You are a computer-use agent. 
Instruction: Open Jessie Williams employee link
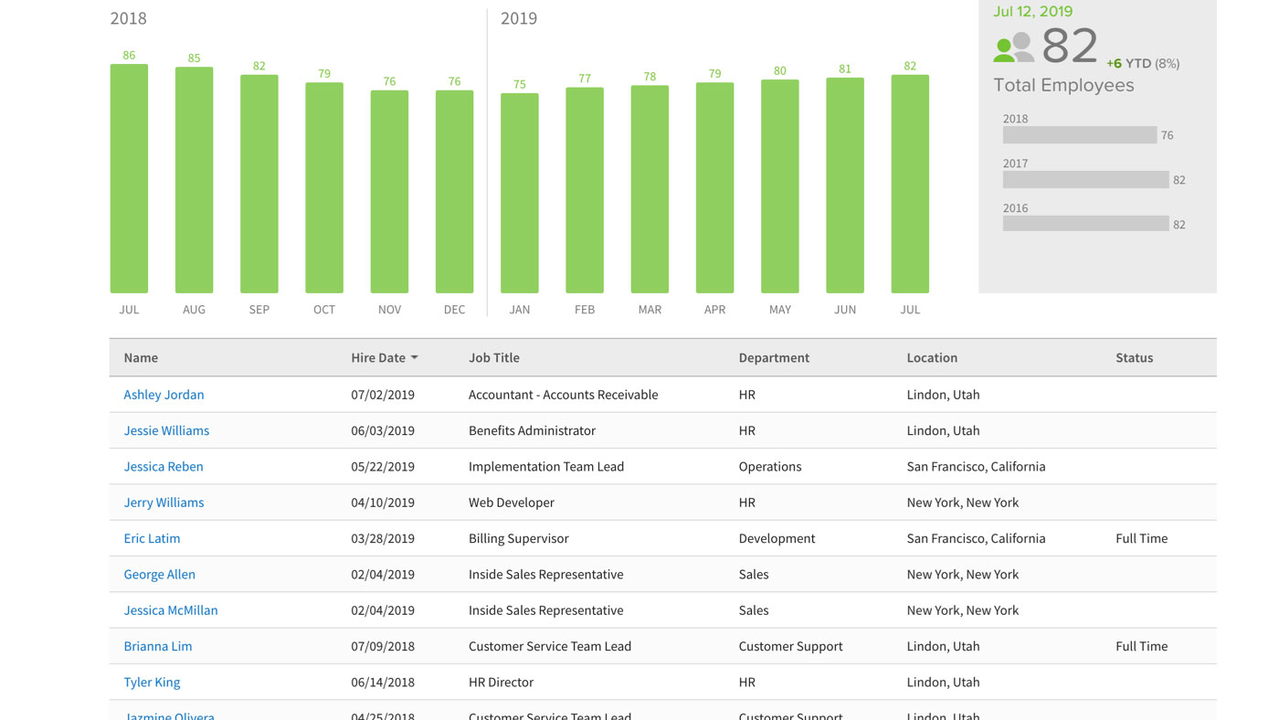166,431
